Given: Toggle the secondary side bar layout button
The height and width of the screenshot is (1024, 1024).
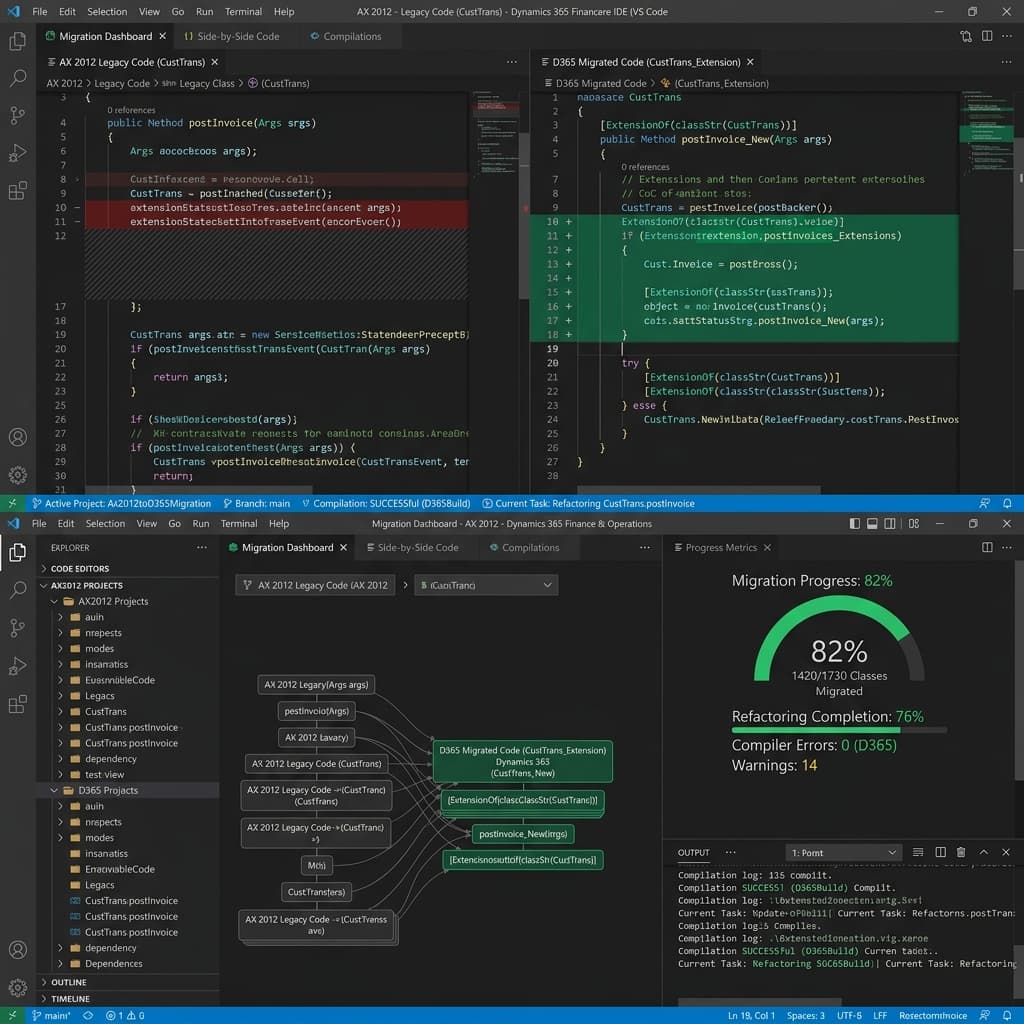Looking at the screenshot, I should (x=889, y=524).
